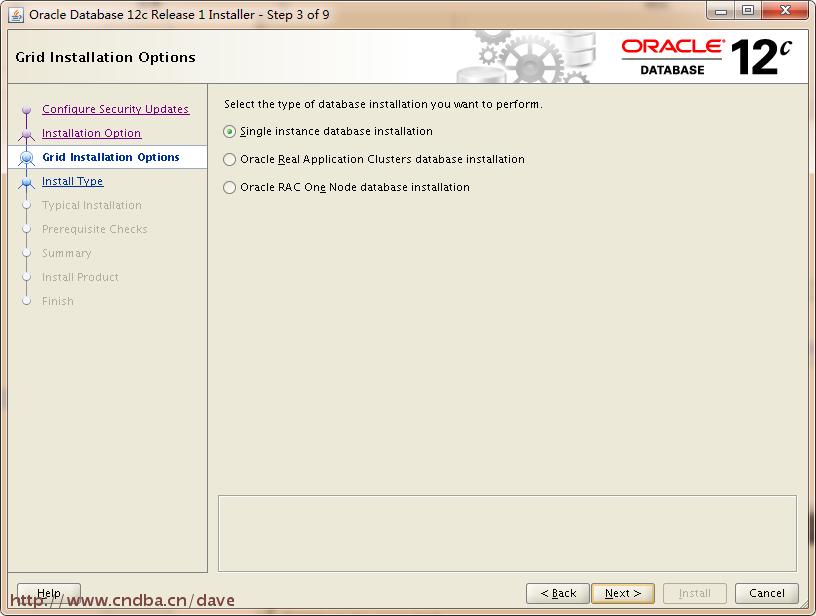Click the Summary step label
The width and height of the screenshot is (816, 616).
67,253
